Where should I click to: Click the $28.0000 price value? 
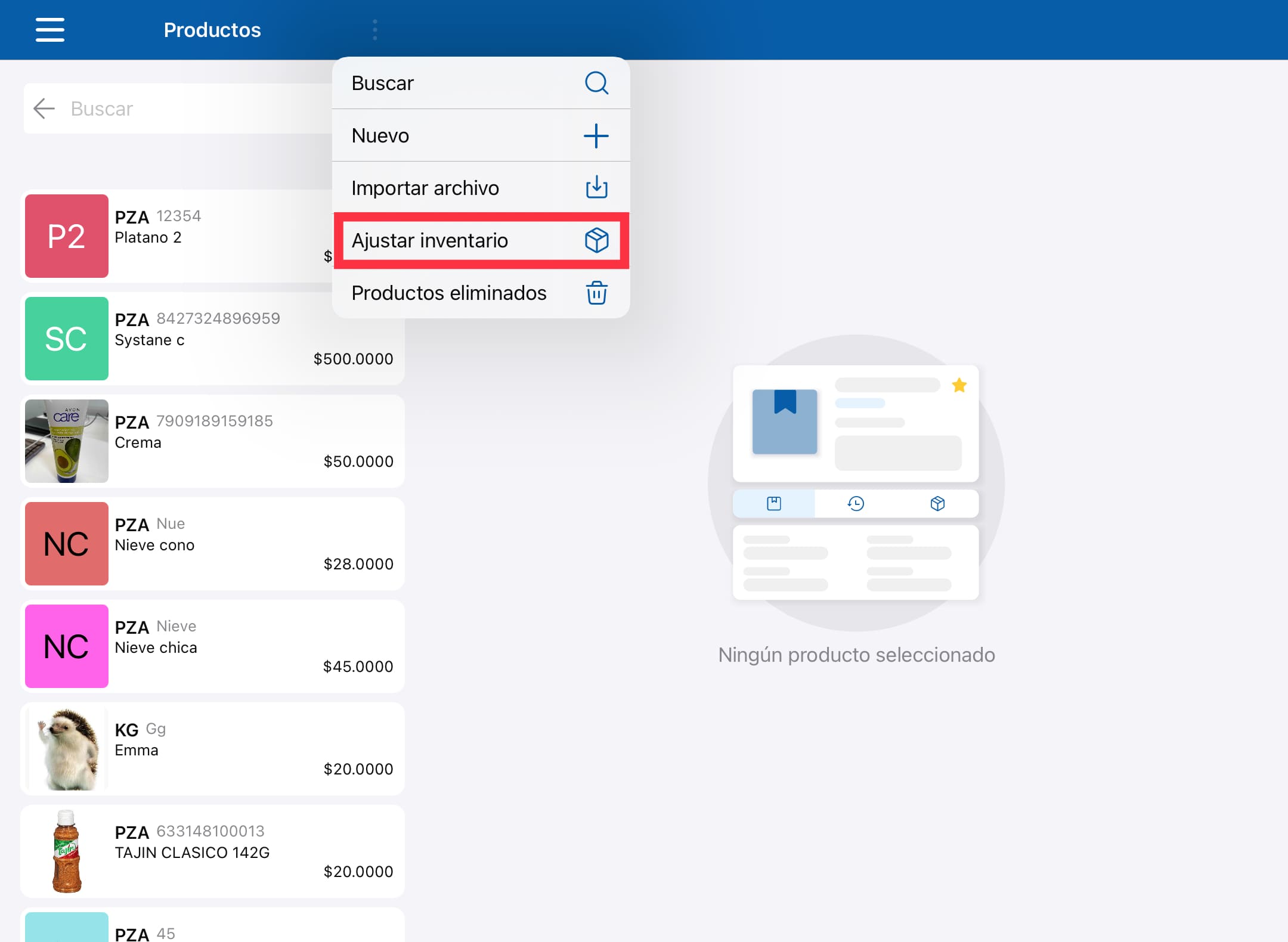click(358, 564)
